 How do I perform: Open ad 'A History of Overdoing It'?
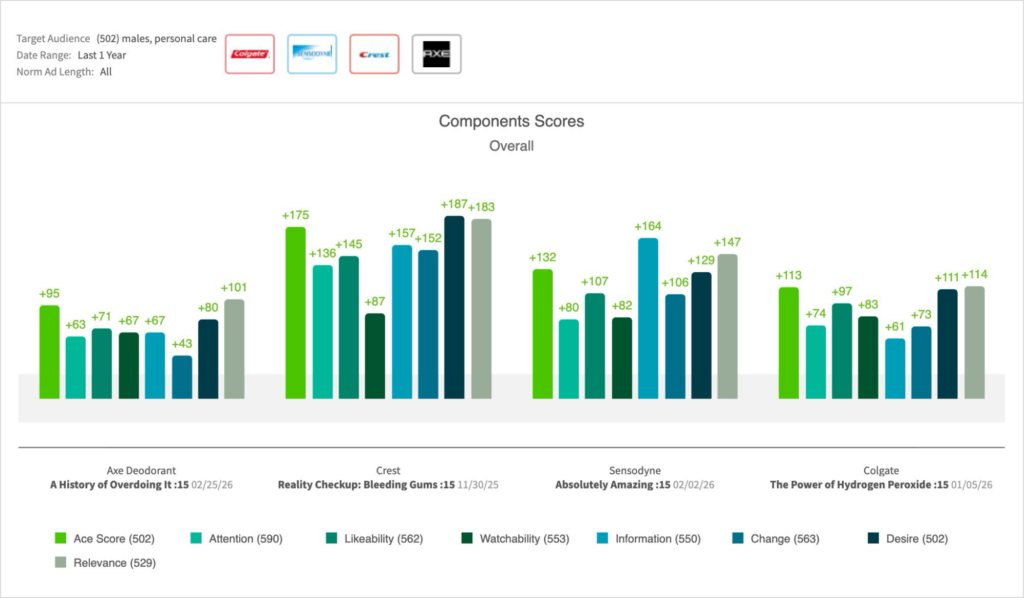coord(110,484)
